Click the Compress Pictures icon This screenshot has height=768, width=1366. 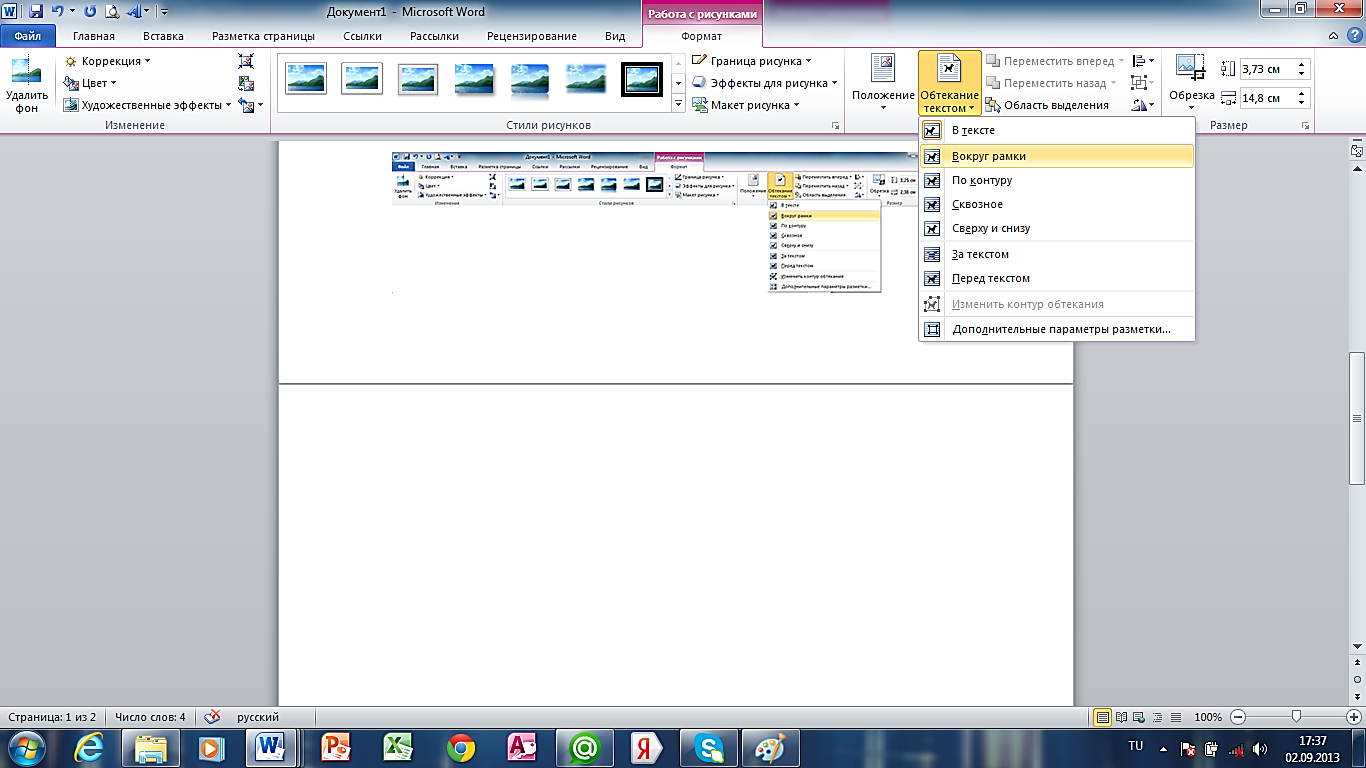pos(246,61)
